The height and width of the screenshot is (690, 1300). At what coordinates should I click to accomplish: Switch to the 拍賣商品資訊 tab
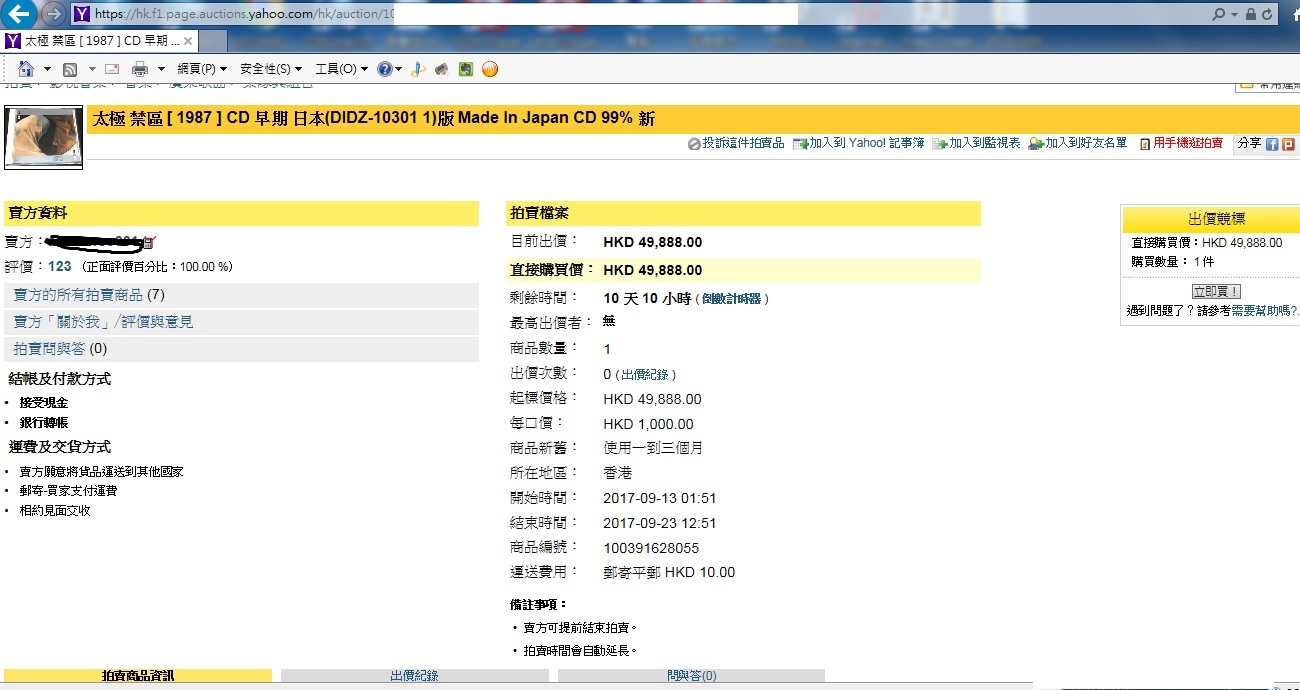[138, 677]
